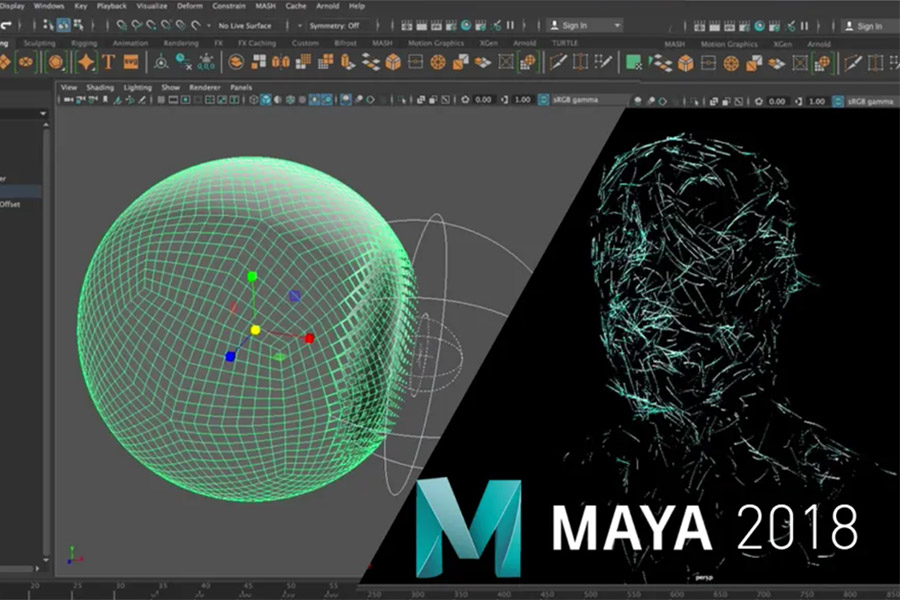Click the Image Plane icon in panel toolbar

coord(118,100)
